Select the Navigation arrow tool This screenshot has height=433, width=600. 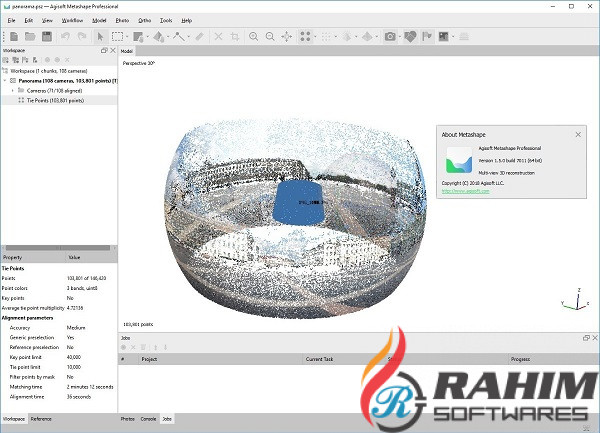coord(100,37)
